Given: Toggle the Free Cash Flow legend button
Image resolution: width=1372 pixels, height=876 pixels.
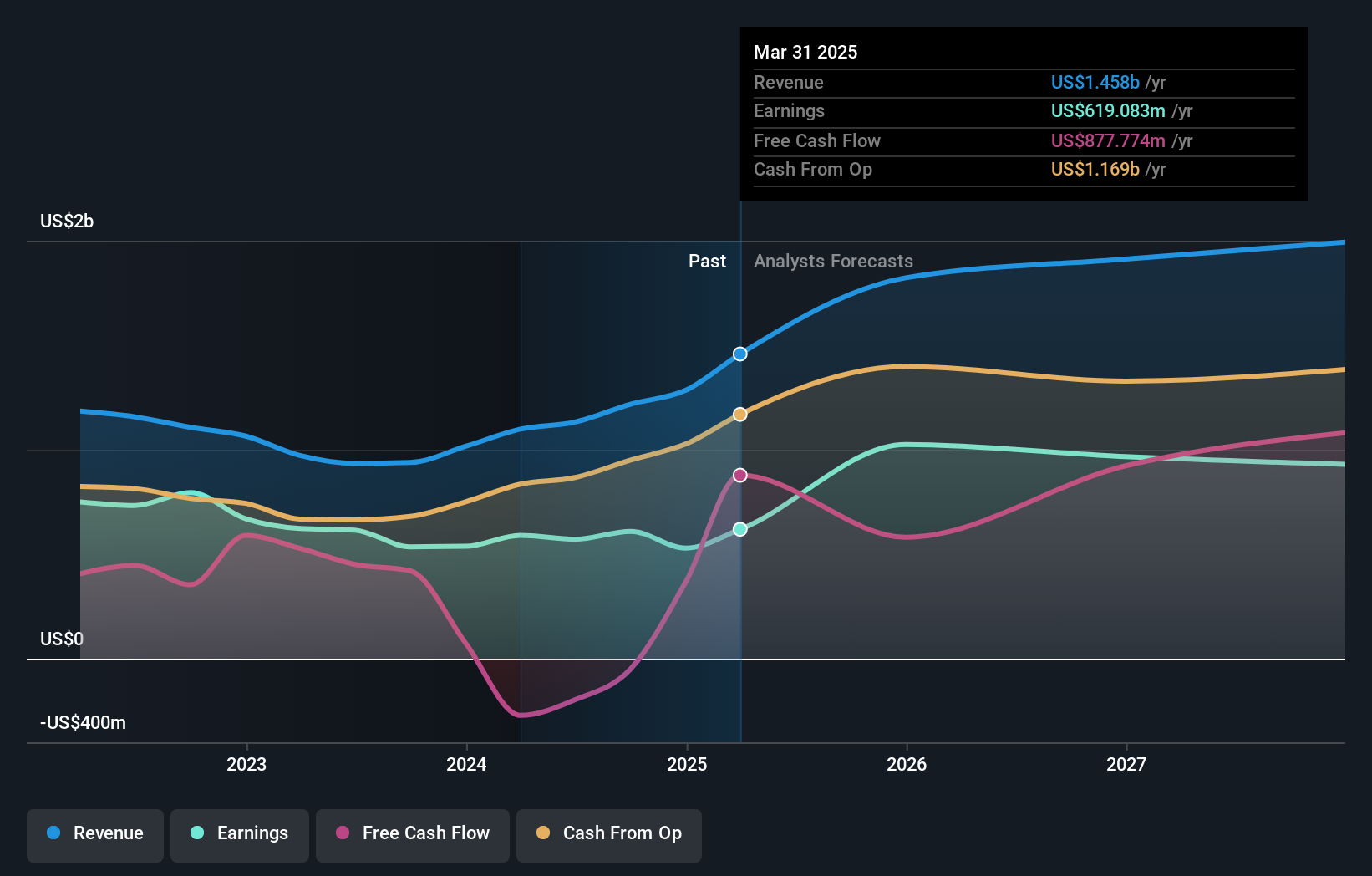Looking at the screenshot, I should click(413, 835).
